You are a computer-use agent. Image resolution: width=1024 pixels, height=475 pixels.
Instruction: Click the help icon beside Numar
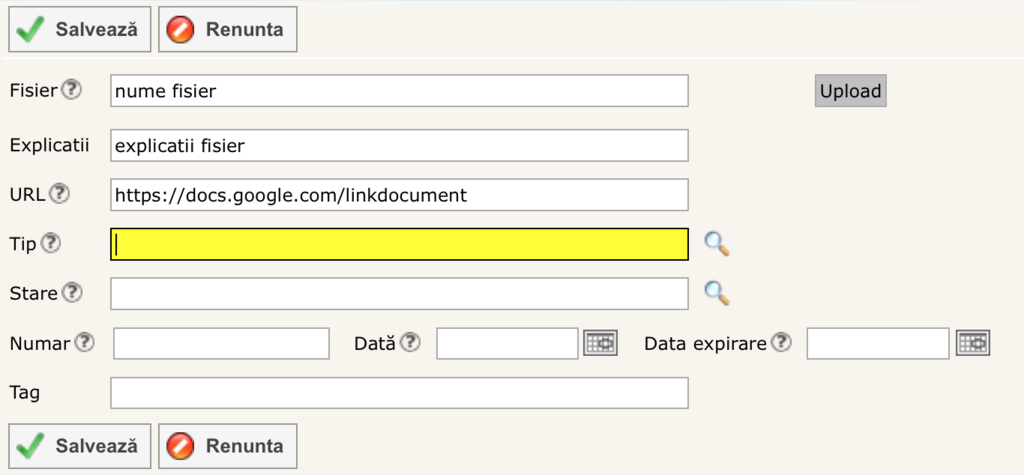[84, 343]
